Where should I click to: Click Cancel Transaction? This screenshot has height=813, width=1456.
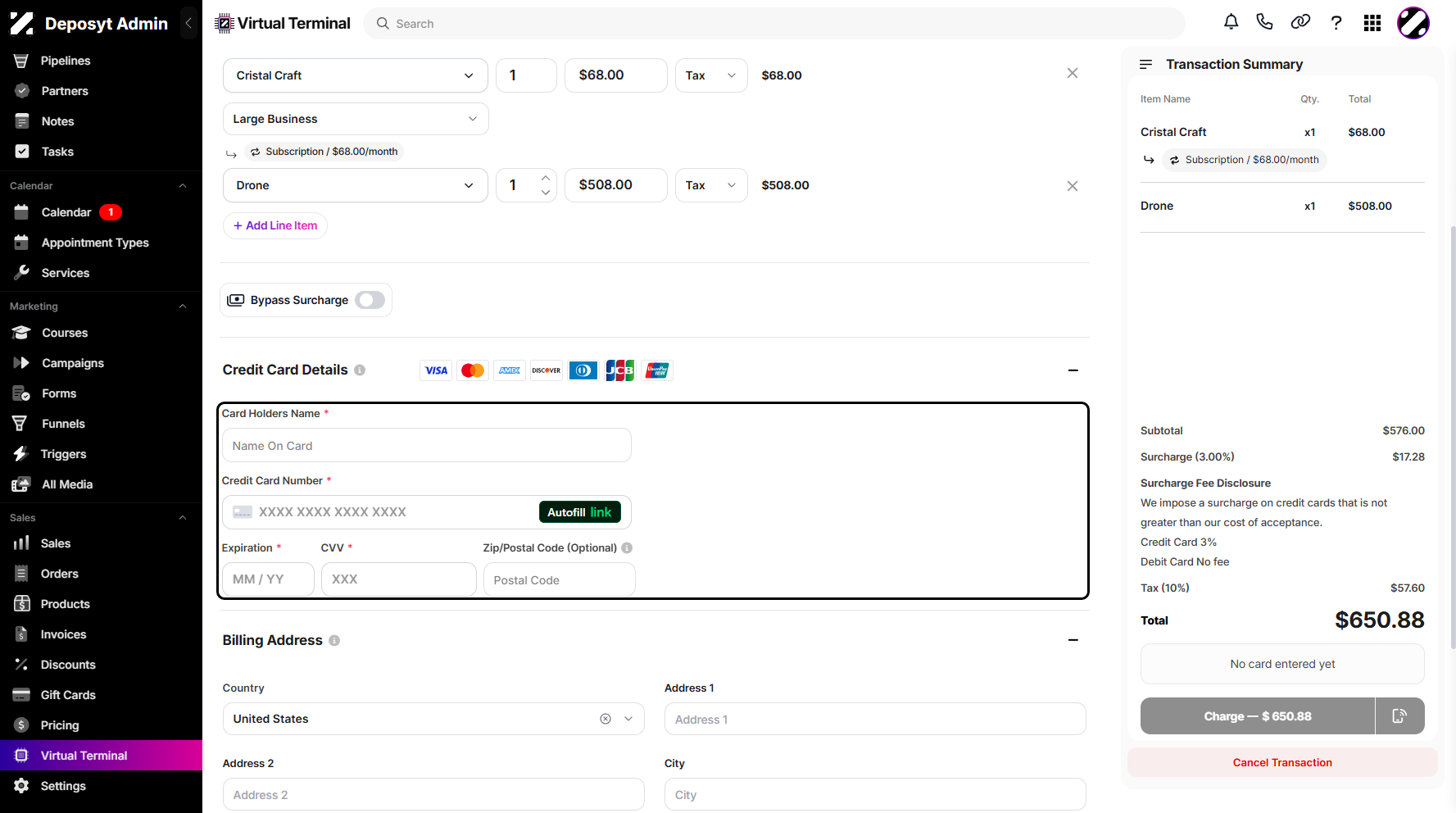(1282, 762)
